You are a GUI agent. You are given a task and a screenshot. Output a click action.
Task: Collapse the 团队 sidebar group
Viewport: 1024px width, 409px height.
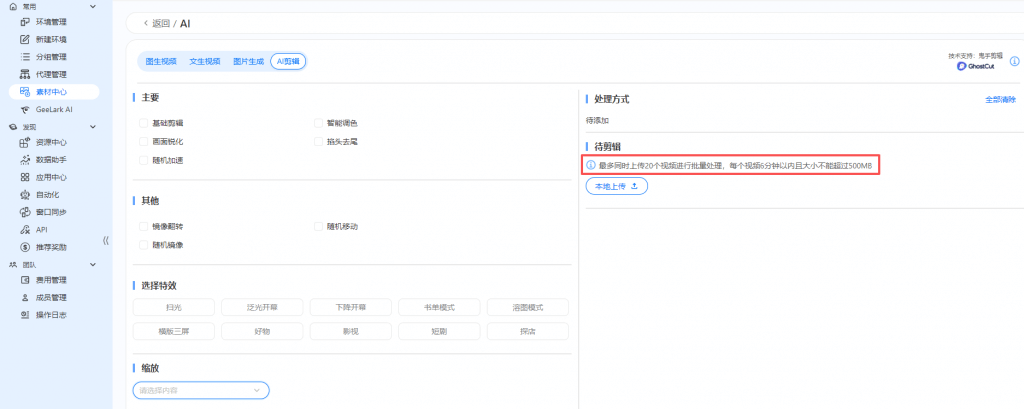tap(93, 265)
